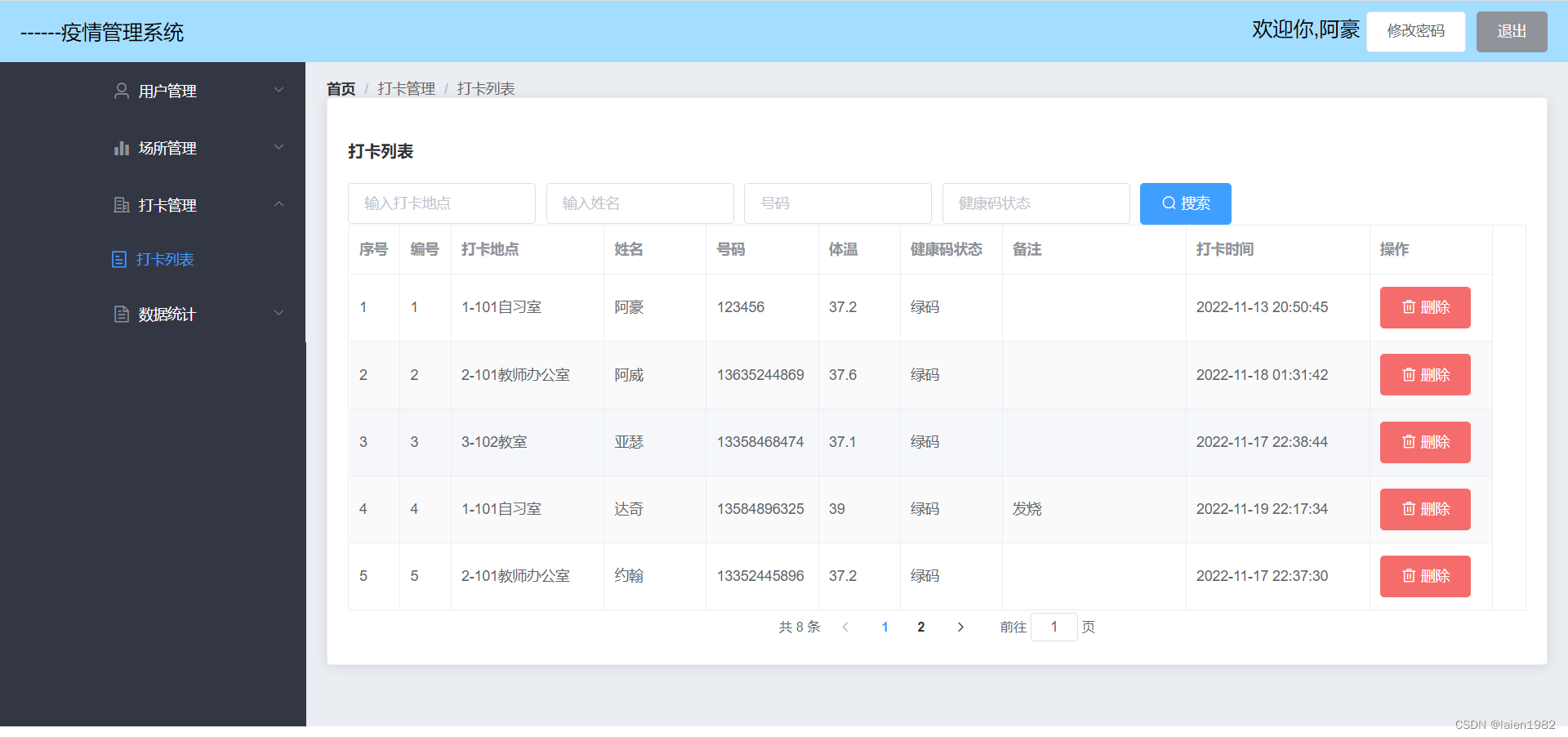Expand 数据统计 menu chevron
This screenshot has height=737, width=1568.
click(278, 313)
